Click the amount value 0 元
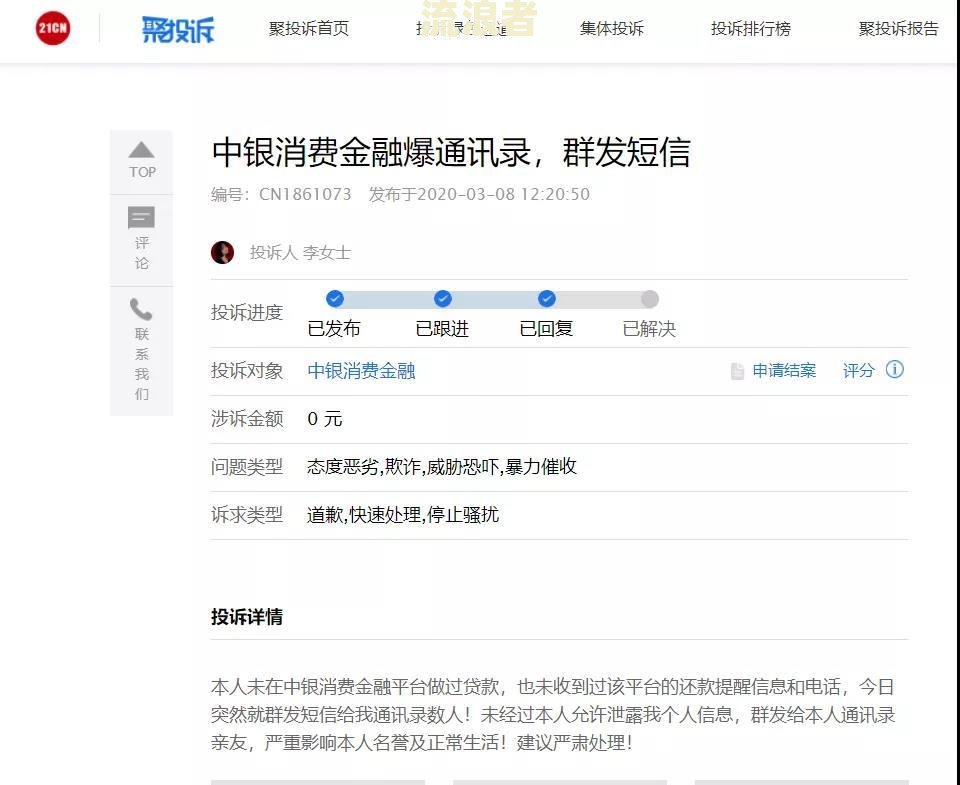 [324, 419]
